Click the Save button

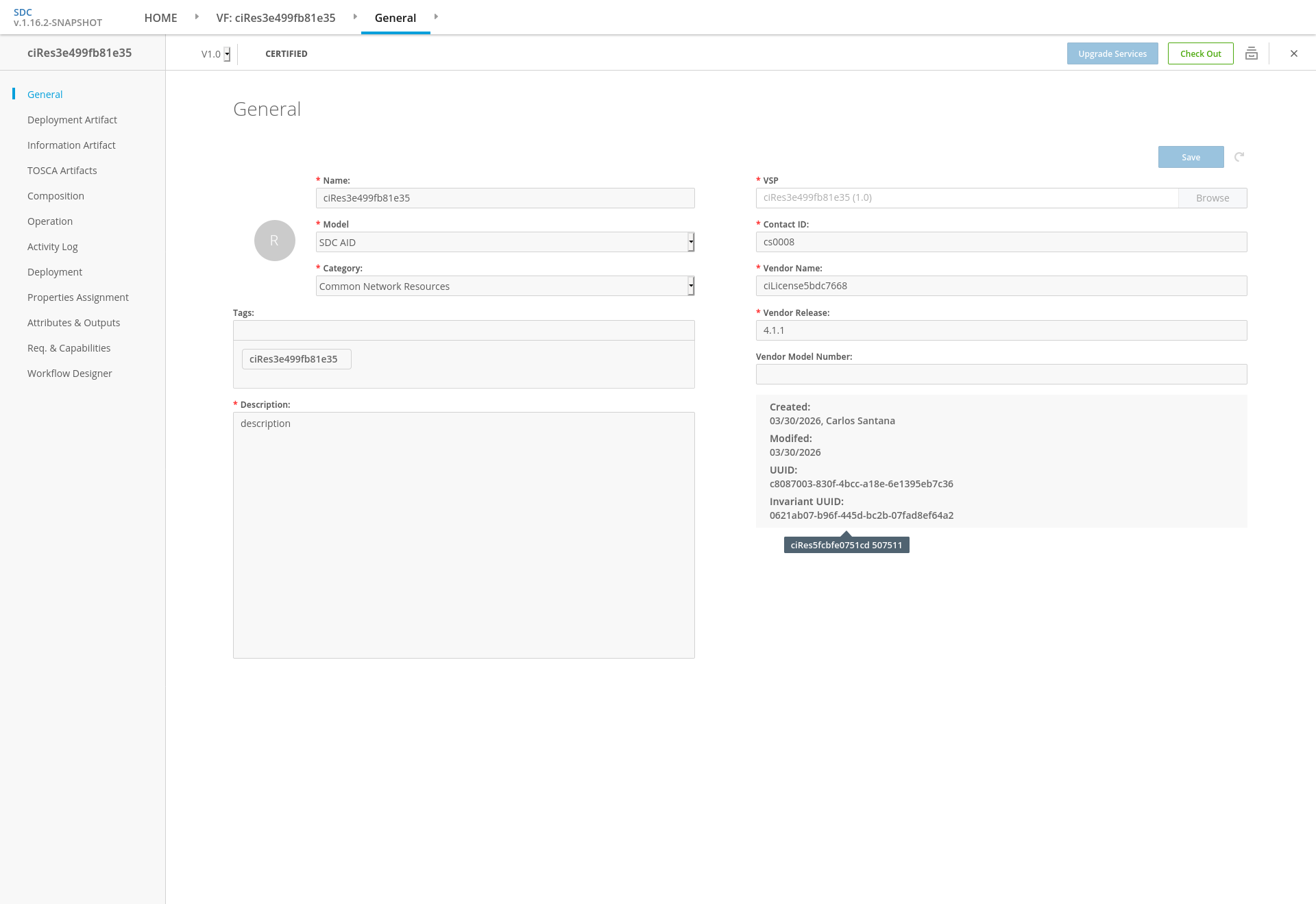pos(1191,157)
